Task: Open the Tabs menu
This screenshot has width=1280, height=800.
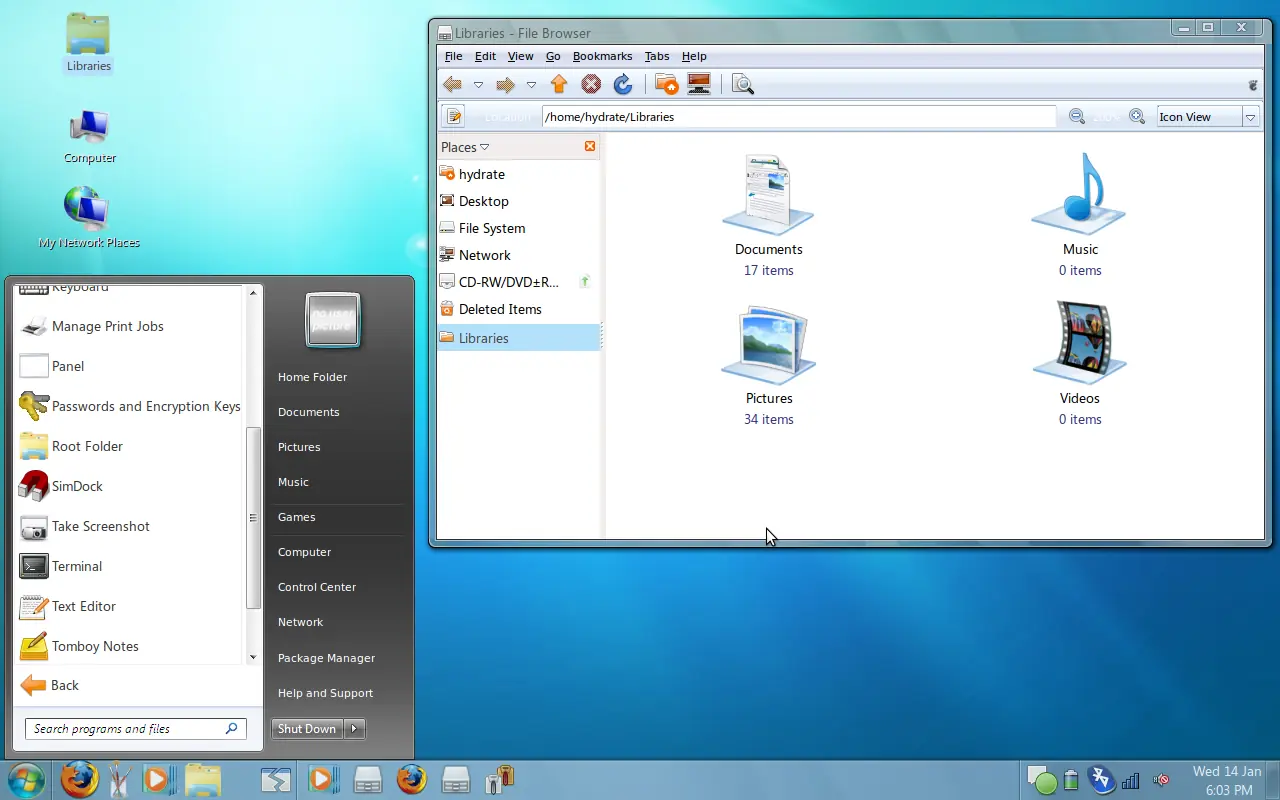Action: pos(657,56)
